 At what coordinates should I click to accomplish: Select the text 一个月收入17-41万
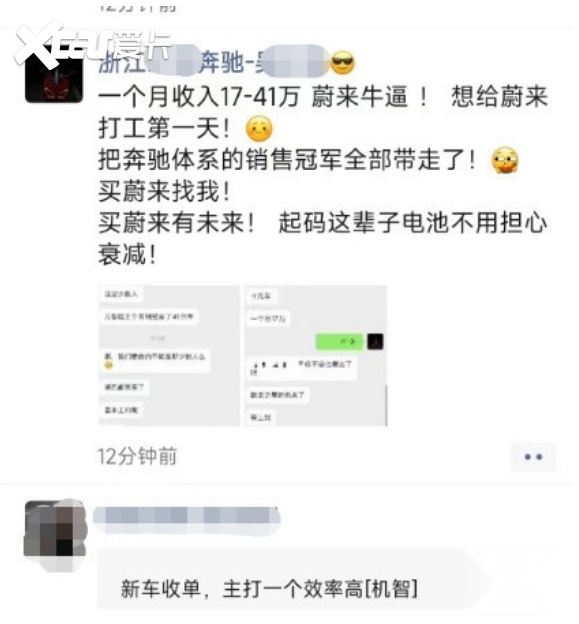[199, 97]
